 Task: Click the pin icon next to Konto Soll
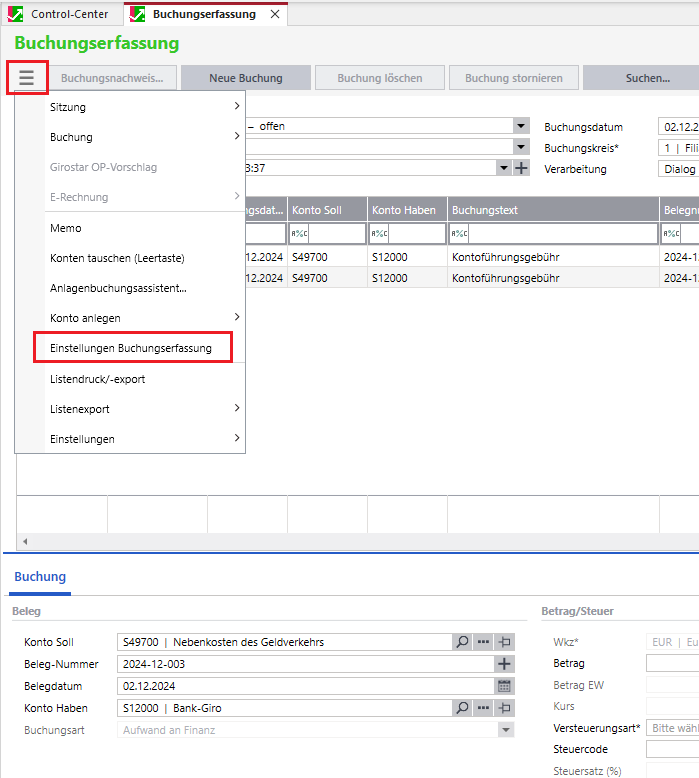504,642
